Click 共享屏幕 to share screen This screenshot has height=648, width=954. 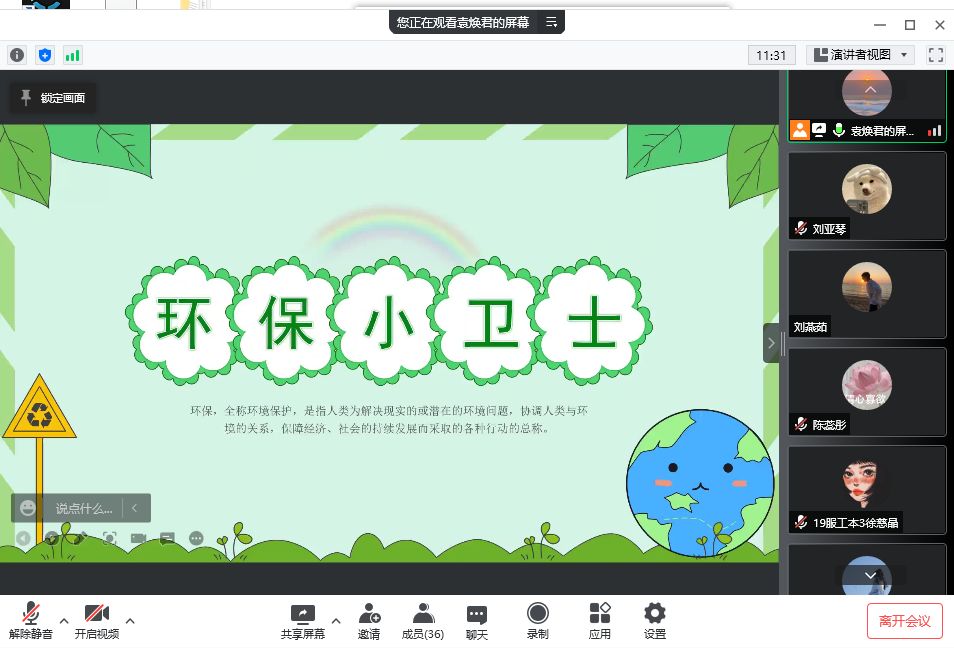pos(302,621)
